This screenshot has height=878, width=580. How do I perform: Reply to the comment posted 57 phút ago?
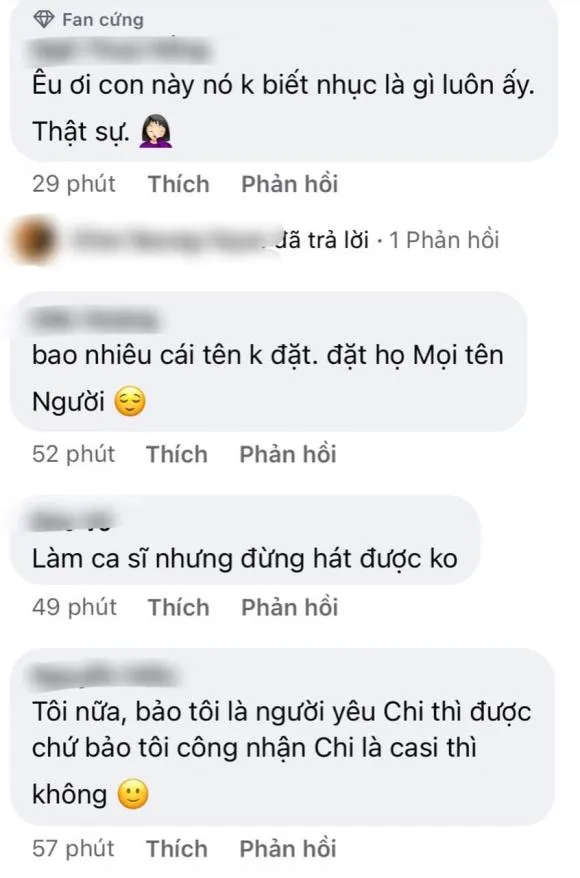(288, 849)
